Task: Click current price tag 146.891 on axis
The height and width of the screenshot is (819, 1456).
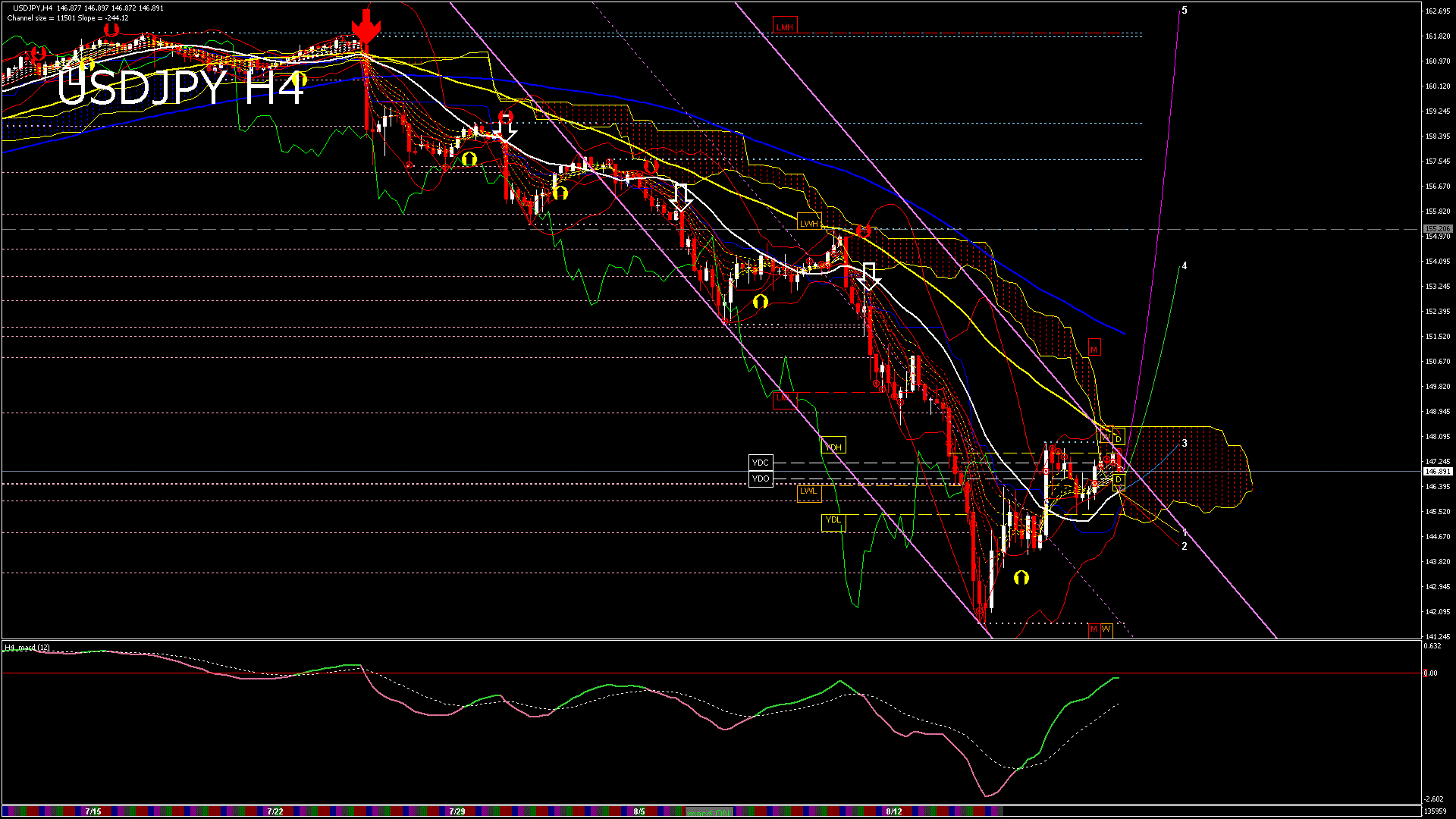Action: [1437, 472]
